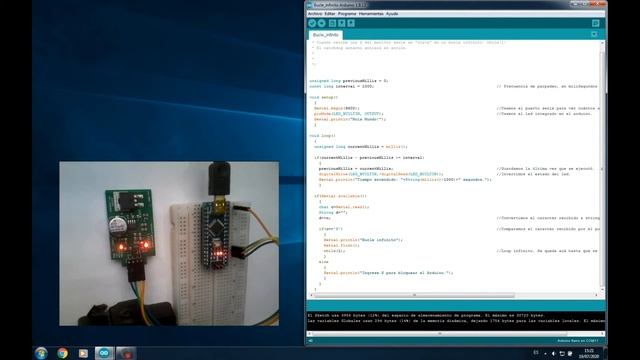Click the console output horizontal scrollbar
This screenshot has width=640, height=360.
coord(439,334)
